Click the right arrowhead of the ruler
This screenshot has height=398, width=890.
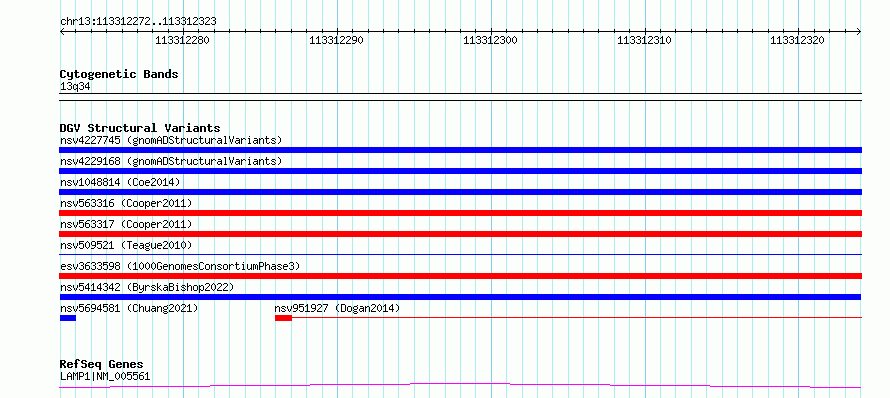859,32
